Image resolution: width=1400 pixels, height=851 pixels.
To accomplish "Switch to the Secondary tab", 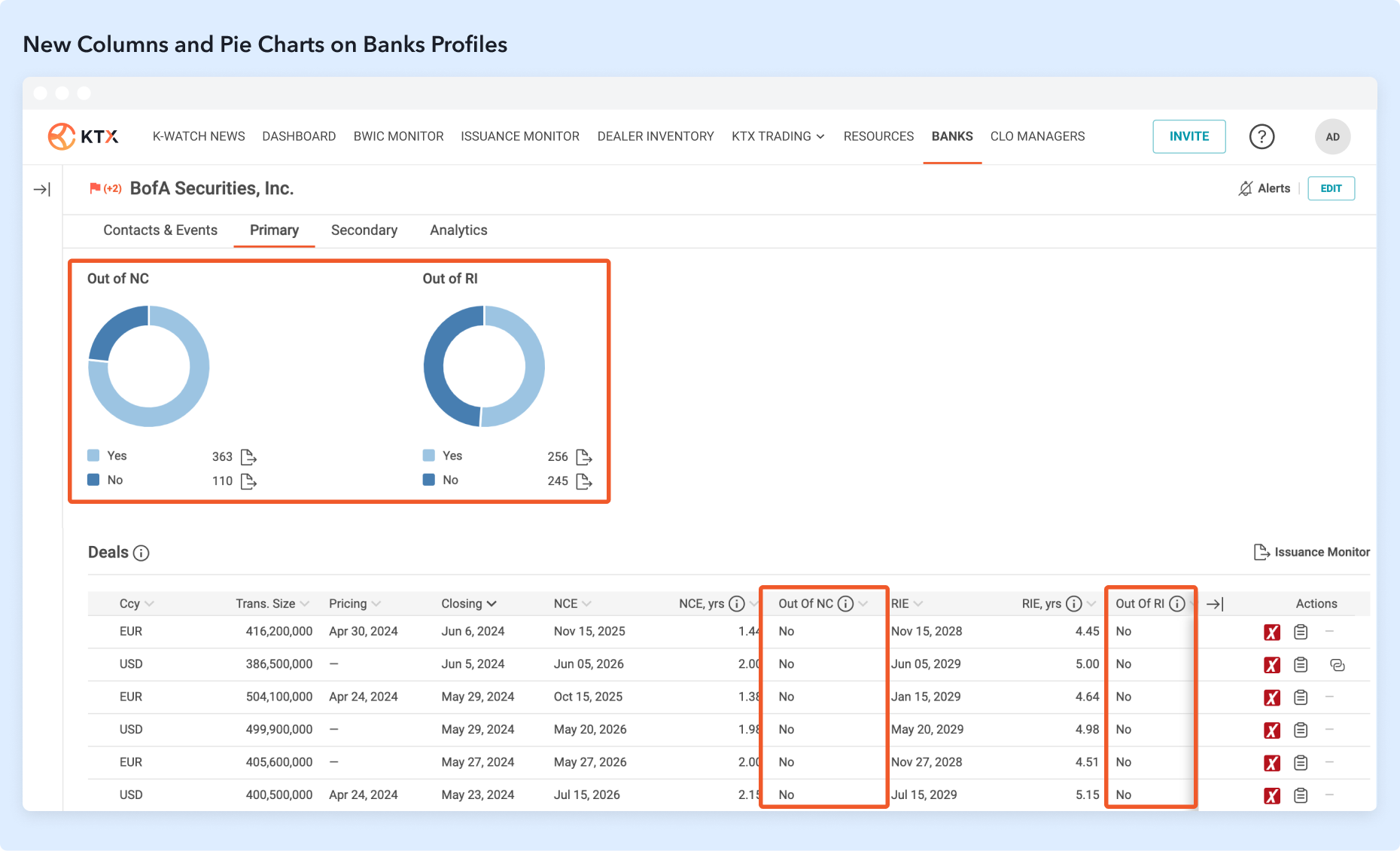I will (x=364, y=230).
